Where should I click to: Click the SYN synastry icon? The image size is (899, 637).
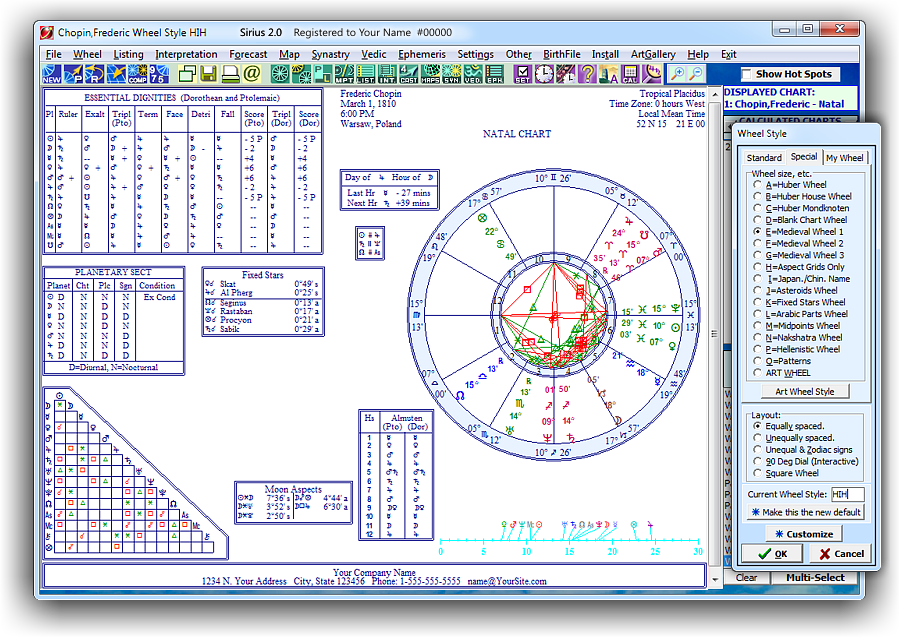[451, 74]
